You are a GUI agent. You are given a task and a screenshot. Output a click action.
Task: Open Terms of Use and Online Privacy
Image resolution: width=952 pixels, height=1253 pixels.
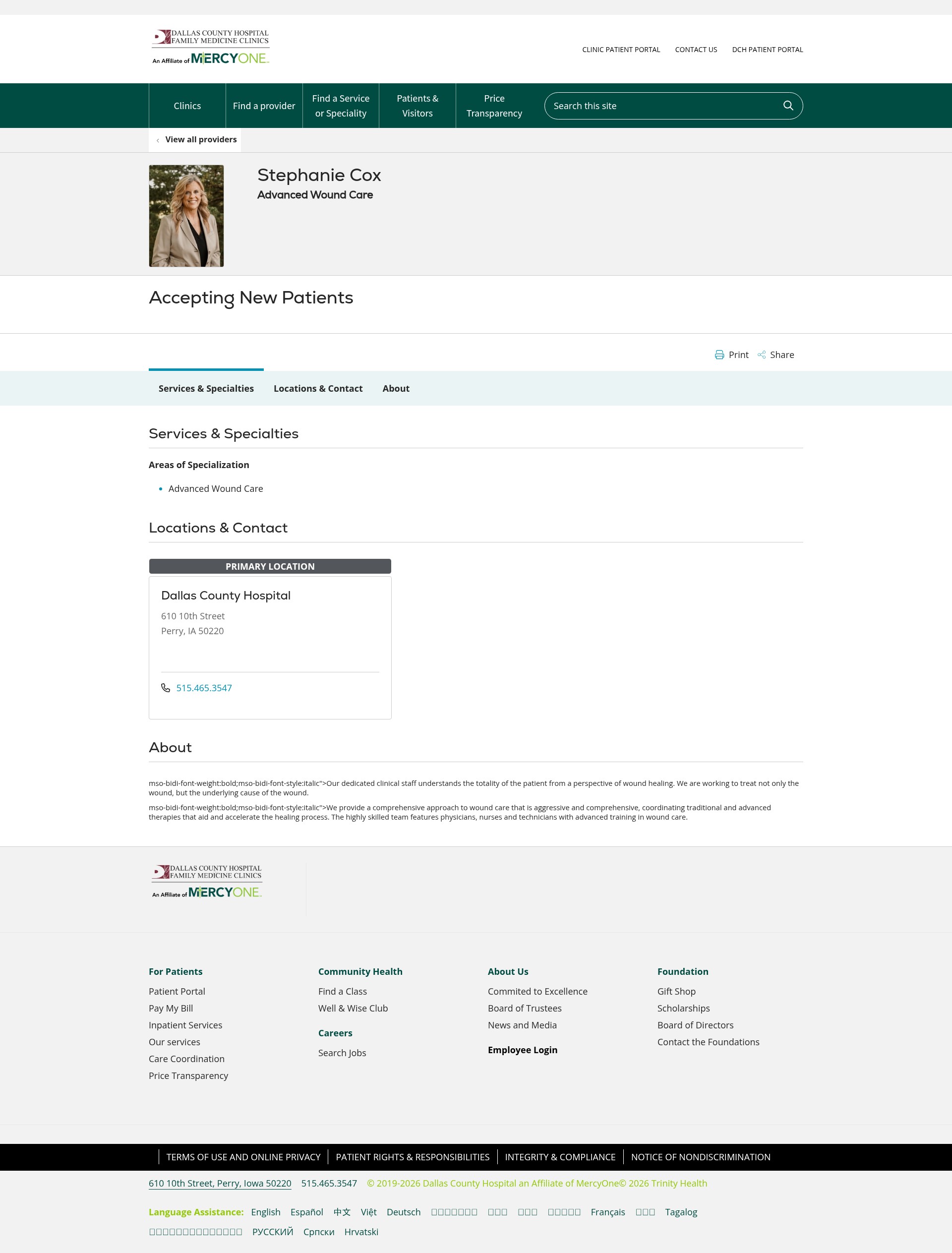coord(243,1157)
